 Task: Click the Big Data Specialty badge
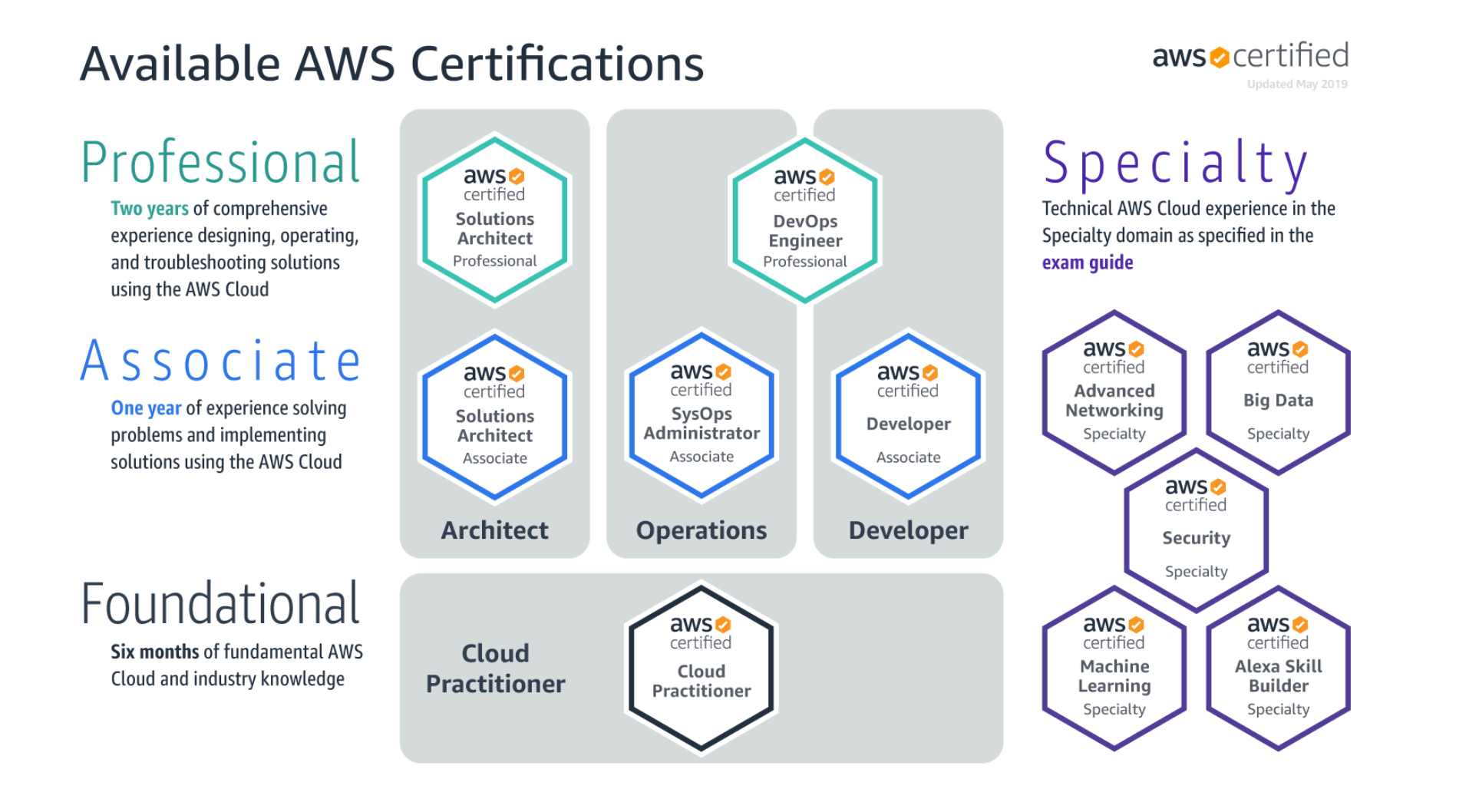click(1276, 391)
